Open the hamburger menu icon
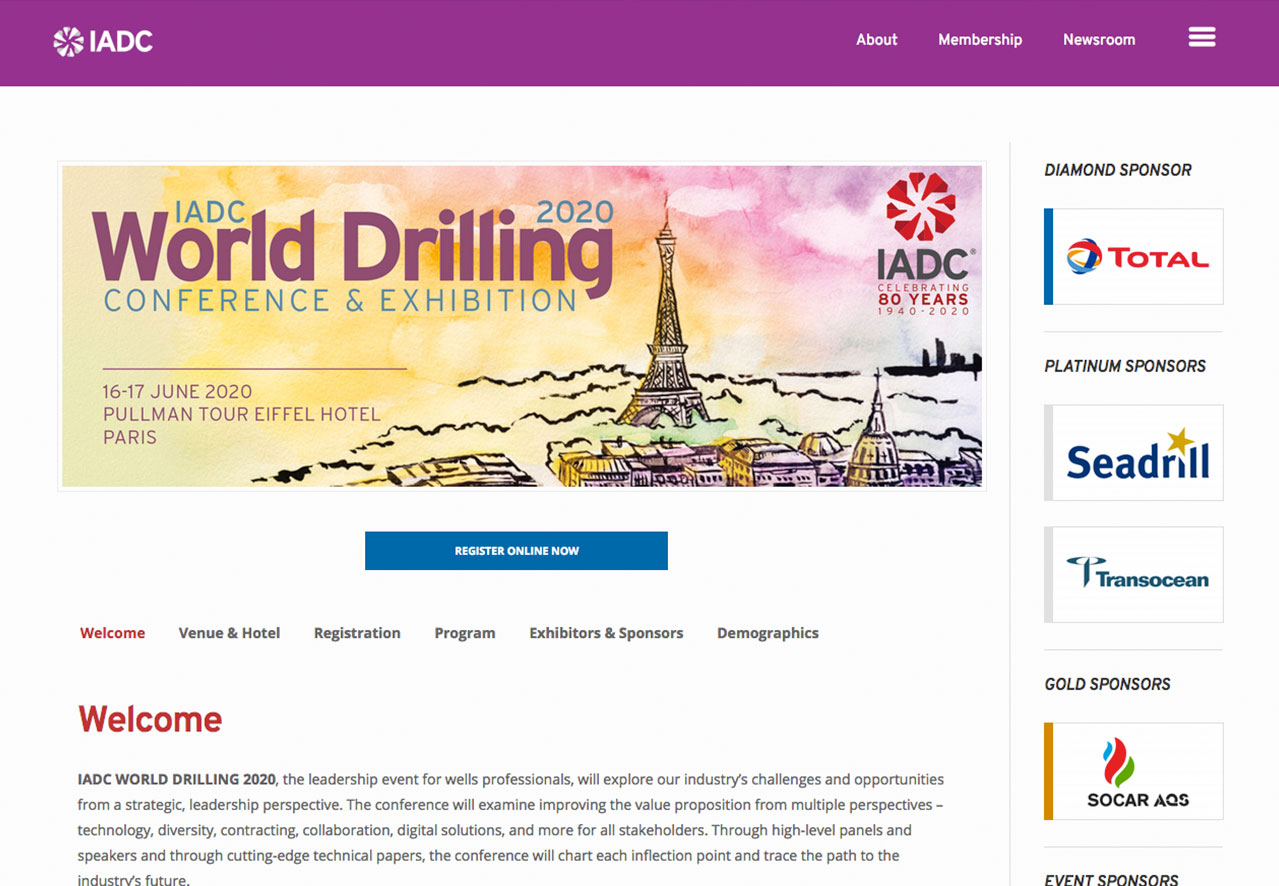Image resolution: width=1279 pixels, height=886 pixels. tap(1202, 38)
